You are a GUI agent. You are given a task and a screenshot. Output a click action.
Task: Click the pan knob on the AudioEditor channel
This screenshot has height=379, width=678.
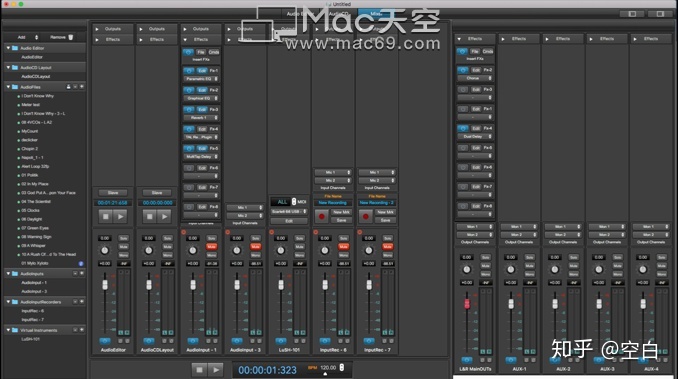tap(105, 251)
